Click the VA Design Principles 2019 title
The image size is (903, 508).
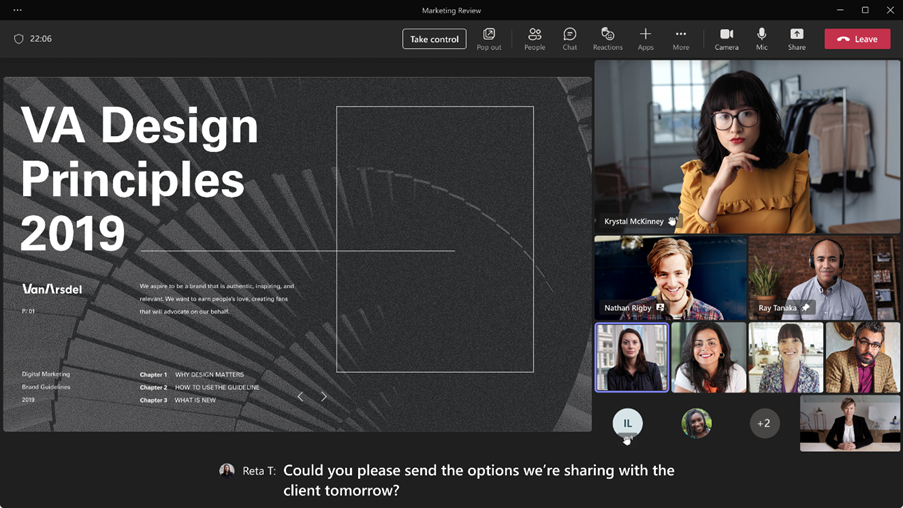tap(139, 179)
